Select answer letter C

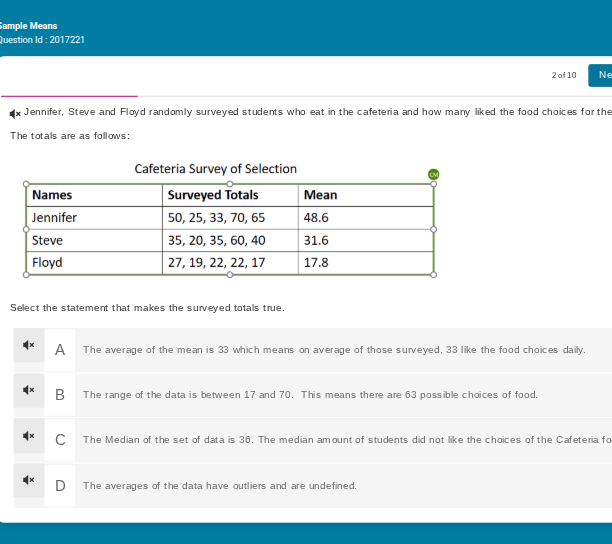point(60,440)
